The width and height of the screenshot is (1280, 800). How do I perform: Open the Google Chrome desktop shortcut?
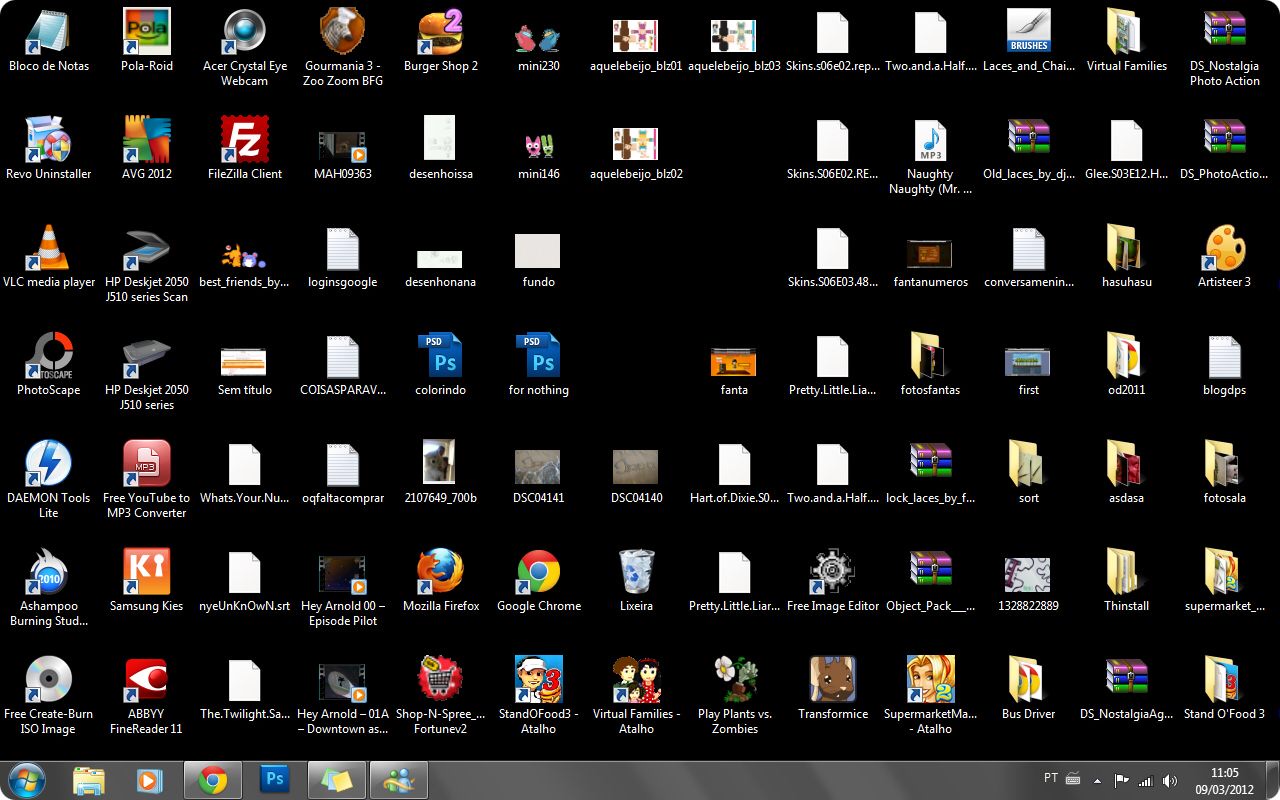click(x=538, y=573)
